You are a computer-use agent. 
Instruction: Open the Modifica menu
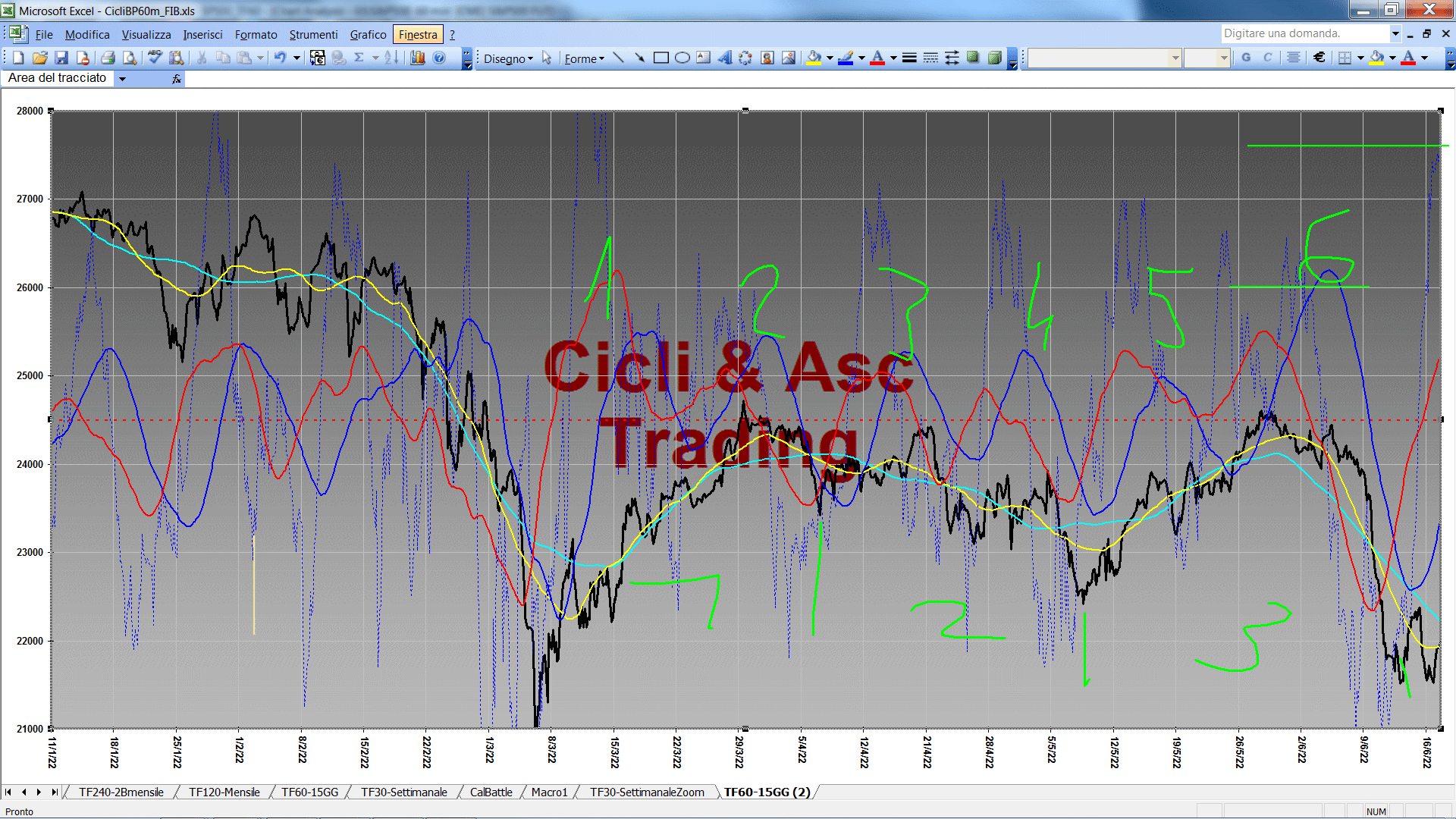point(87,35)
